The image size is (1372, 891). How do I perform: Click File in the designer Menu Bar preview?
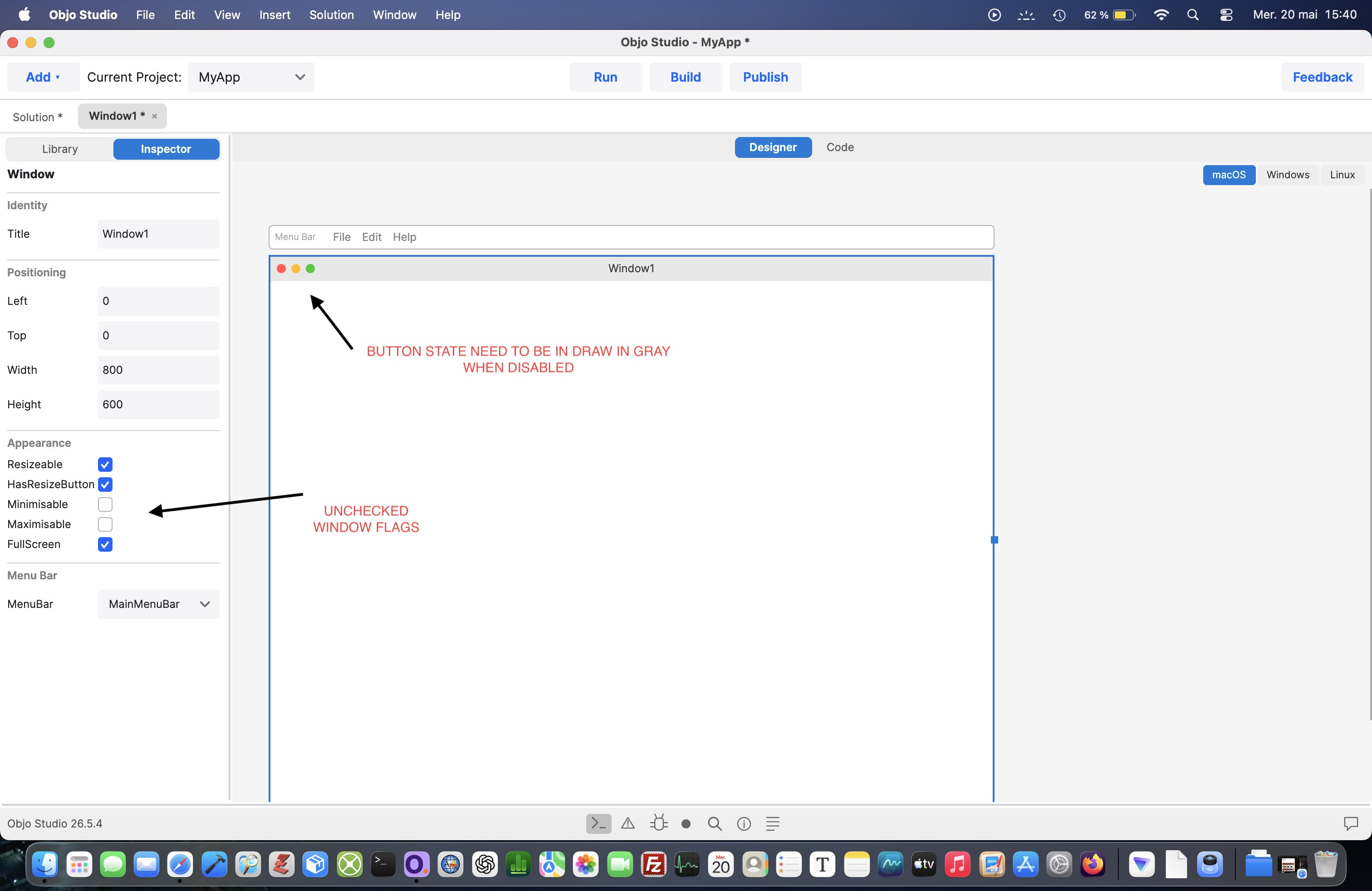pos(342,237)
